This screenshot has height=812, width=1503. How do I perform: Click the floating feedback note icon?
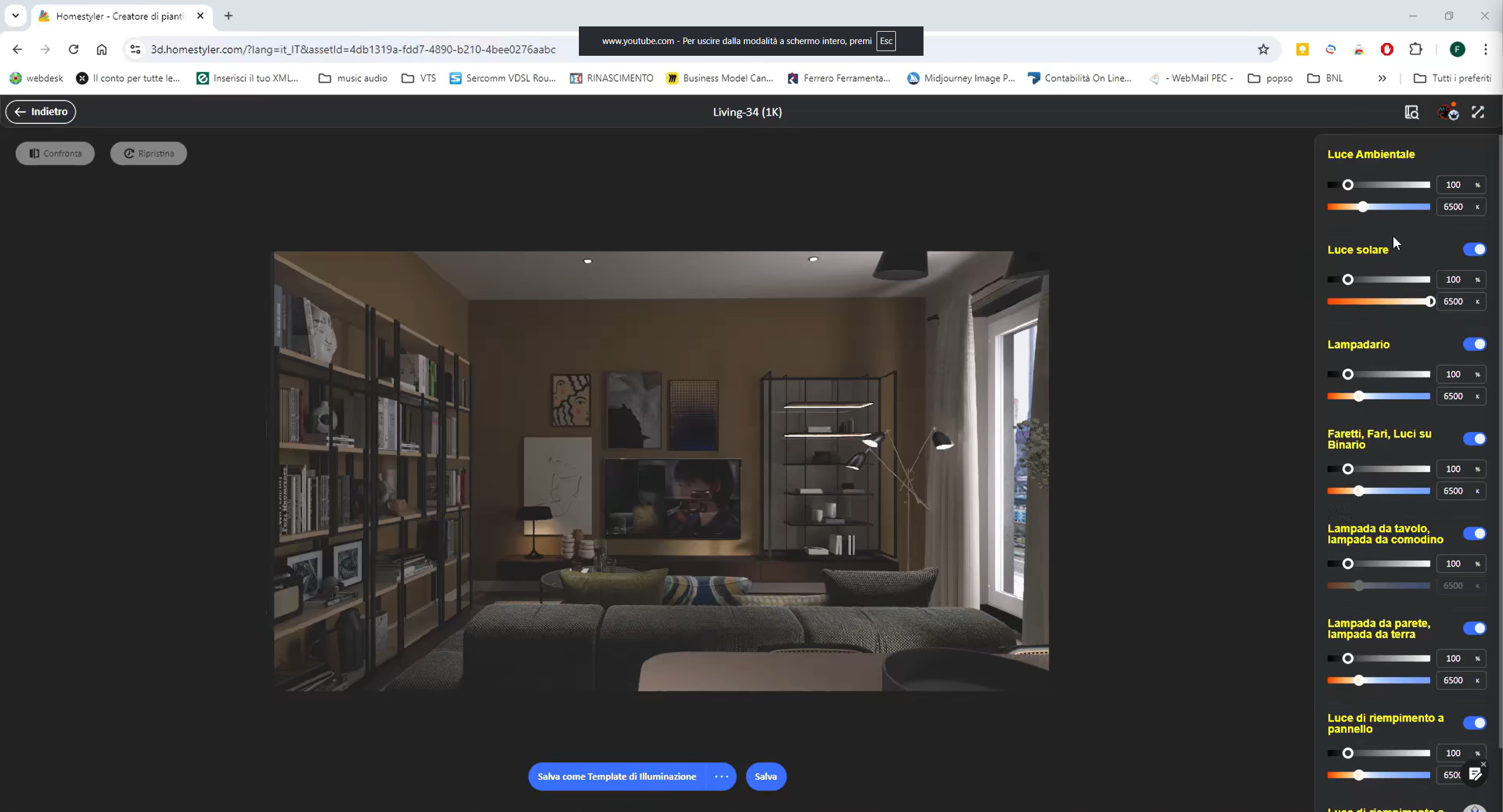[x=1475, y=774]
